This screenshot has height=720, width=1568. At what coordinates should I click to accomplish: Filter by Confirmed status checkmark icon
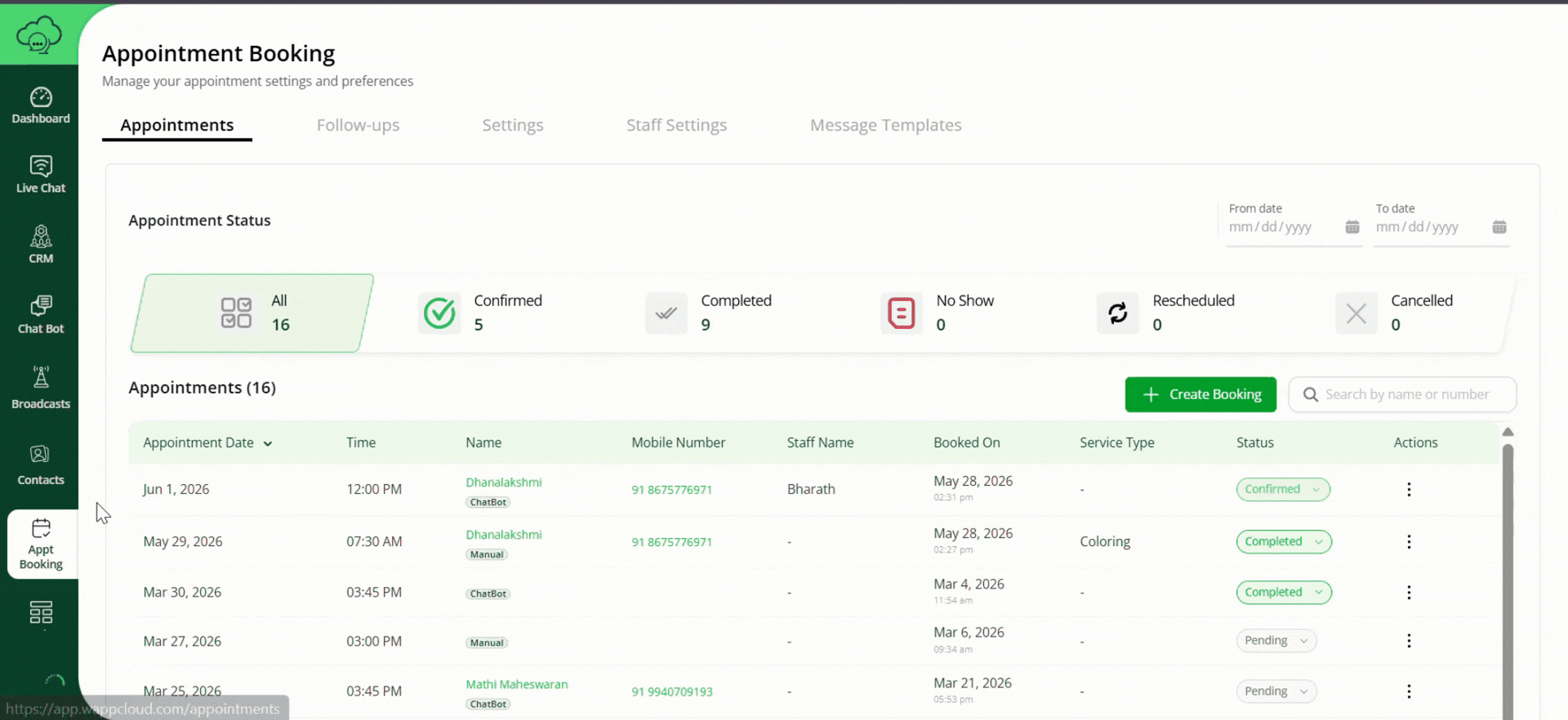click(x=439, y=313)
